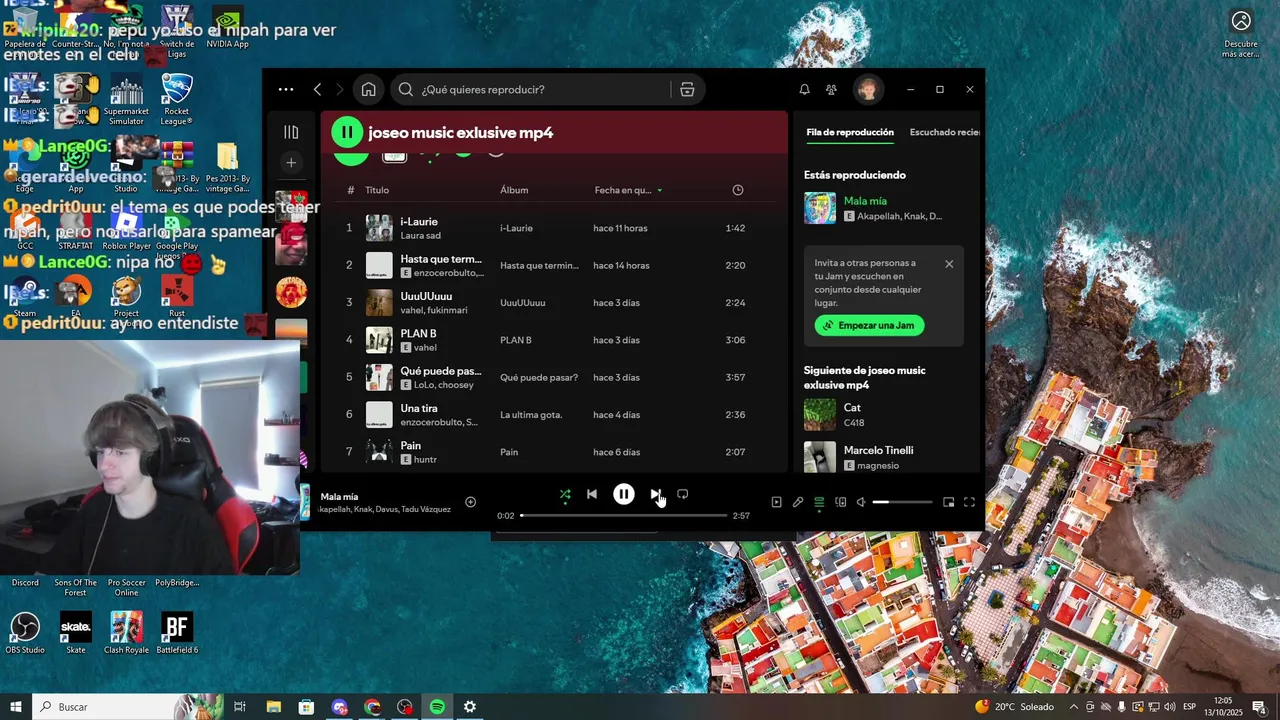Open Spotify from the taskbar
Image resolution: width=1280 pixels, height=720 pixels.
(437, 707)
